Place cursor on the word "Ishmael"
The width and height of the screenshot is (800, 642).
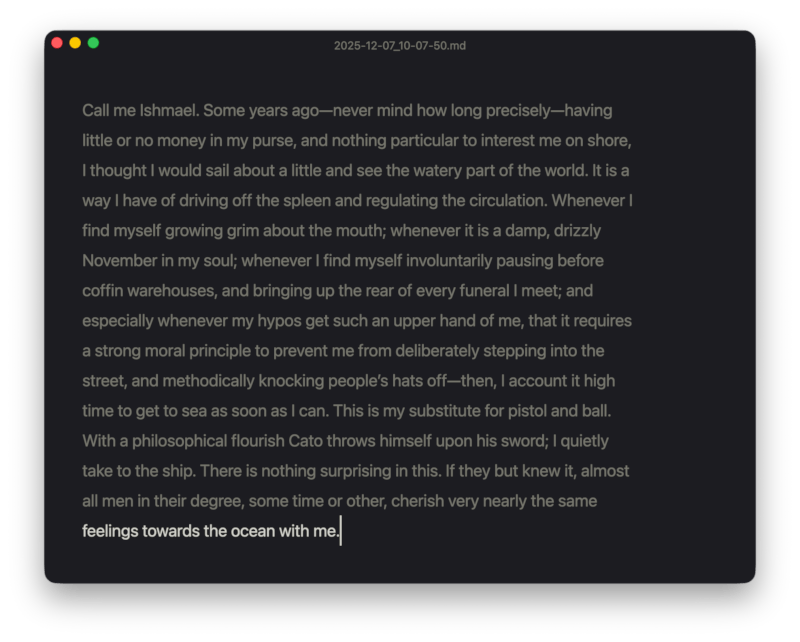(x=166, y=110)
